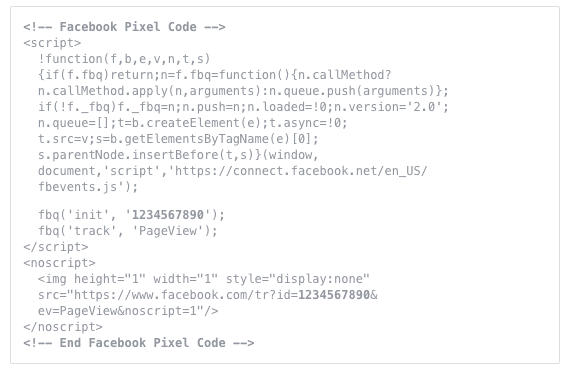Click the !function(f,b,e,v,n,t,s) line

click(124, 59)
